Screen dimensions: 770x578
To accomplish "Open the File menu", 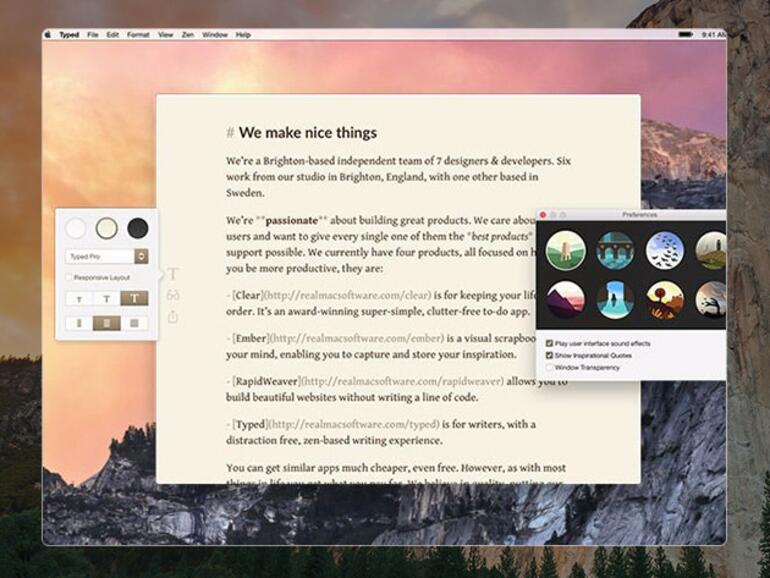I will [93, 35].
